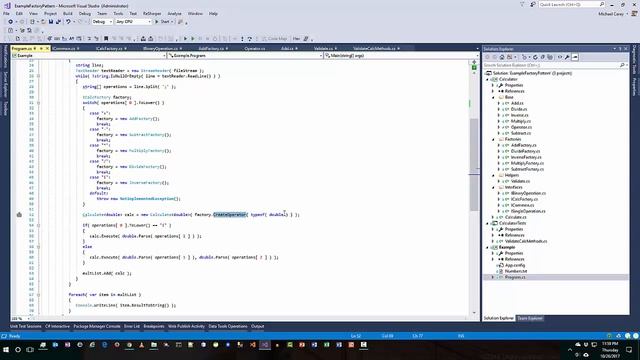640x360 pixels.
Task: Click the Save All toolbar icon
Action: point(58,22)
